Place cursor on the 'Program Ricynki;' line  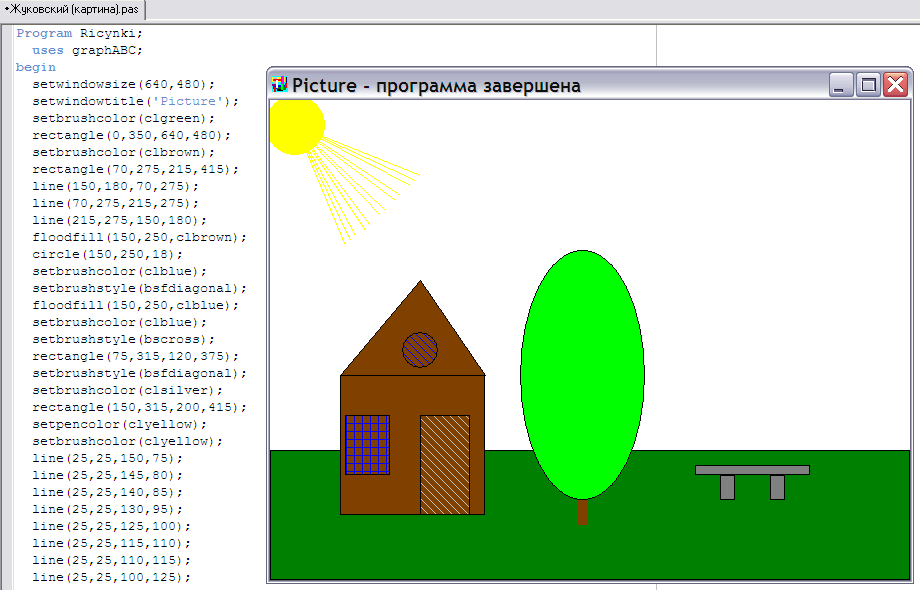click(x=80, y=33)
